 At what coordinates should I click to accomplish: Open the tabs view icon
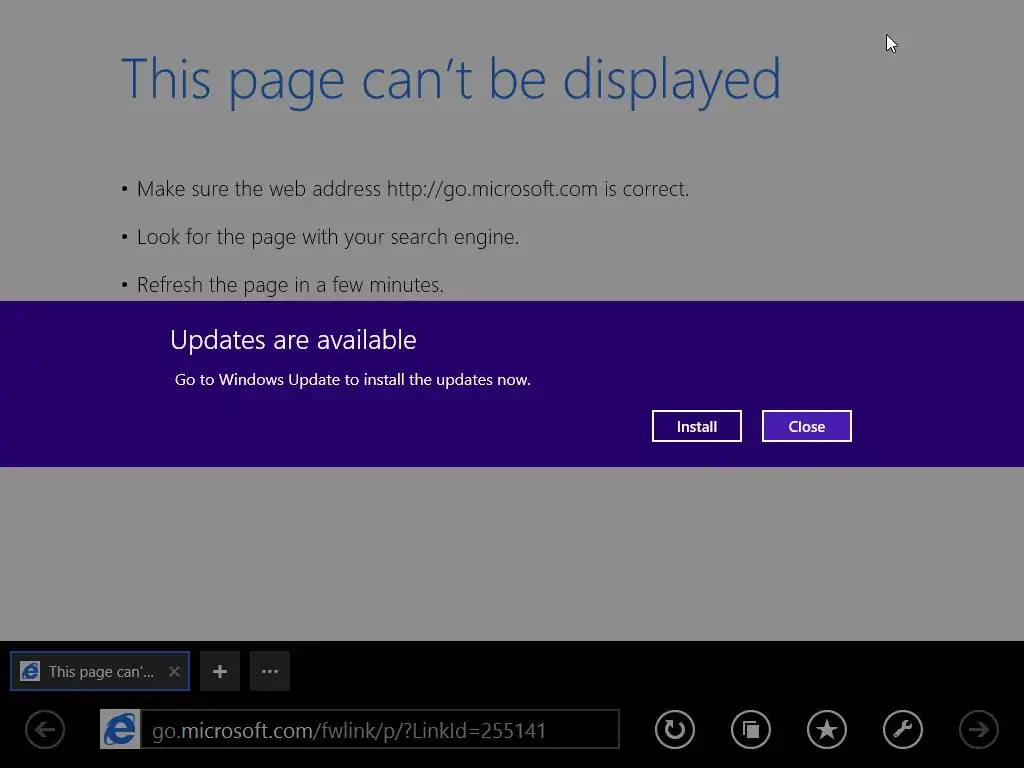click(750, 729)
